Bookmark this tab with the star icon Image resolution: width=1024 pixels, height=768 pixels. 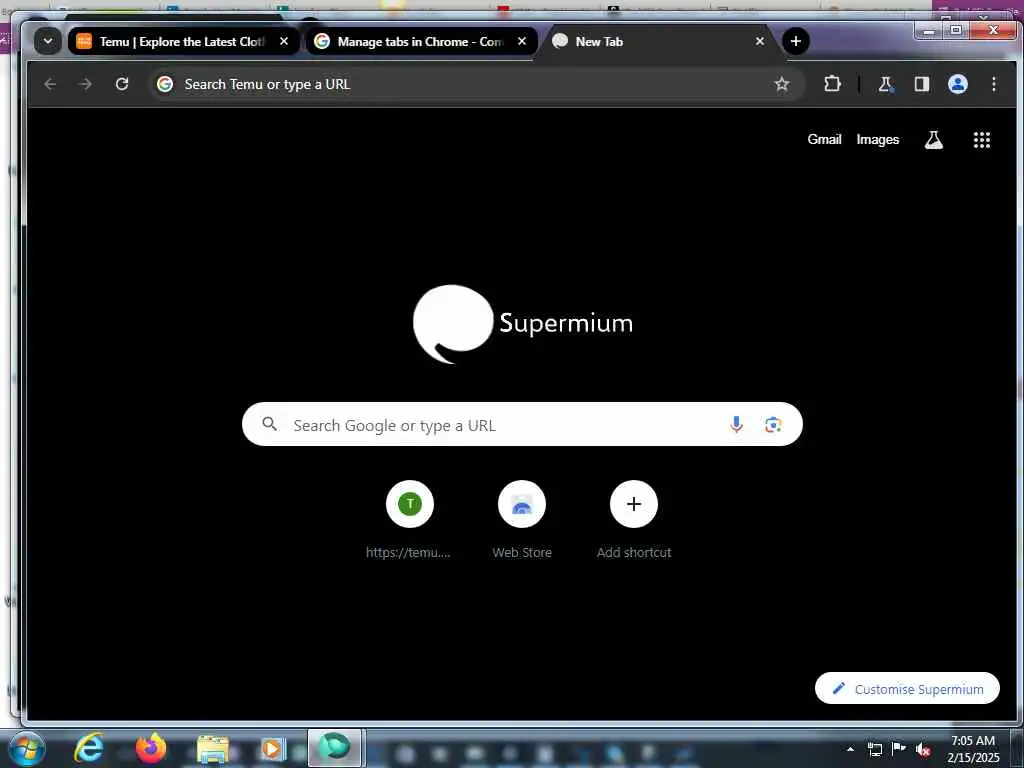click(782, 84)
